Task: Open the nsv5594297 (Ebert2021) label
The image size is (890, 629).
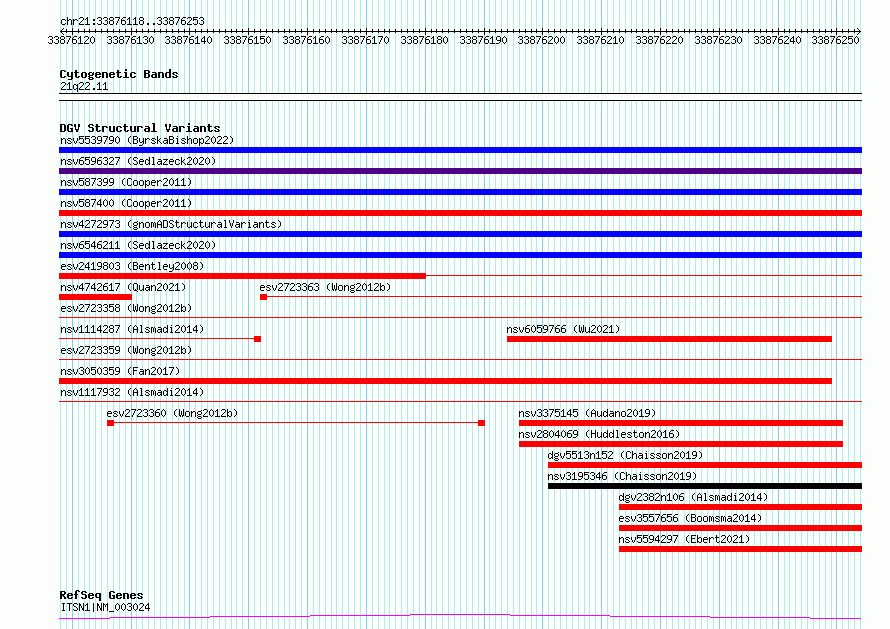Action: (684, 539)
